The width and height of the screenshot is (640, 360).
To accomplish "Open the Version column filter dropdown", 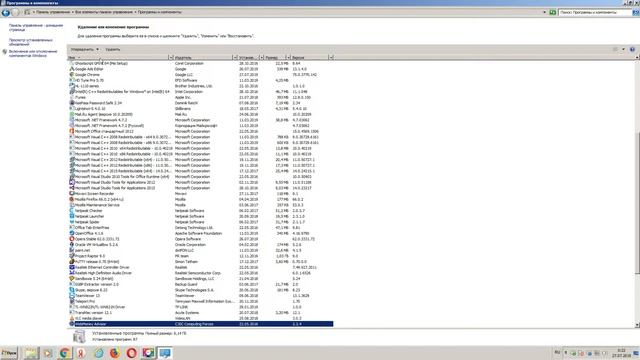I will tap(331, 58).
